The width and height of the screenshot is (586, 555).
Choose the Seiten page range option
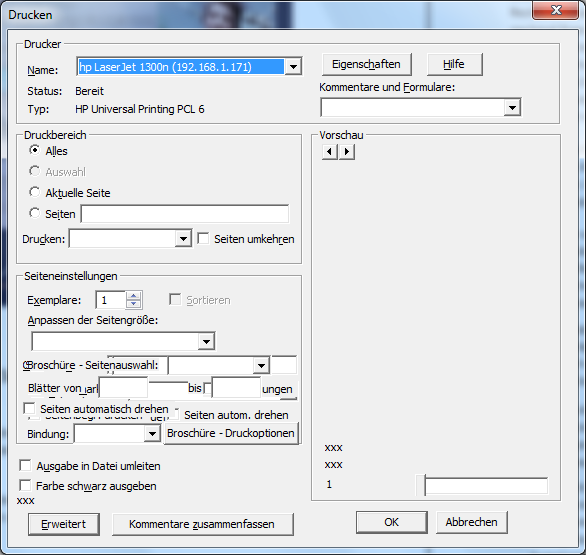coord(34,213)
